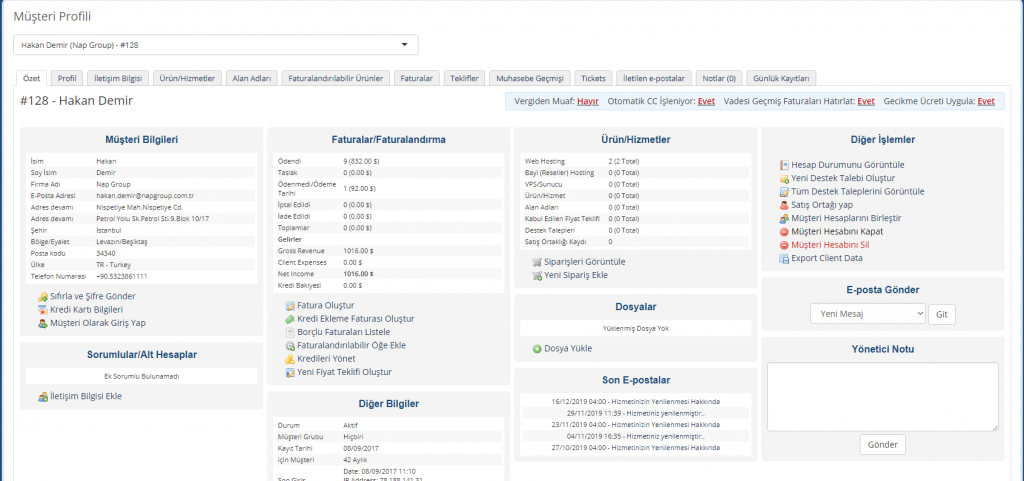This screenshot has height=481, width=1024.
Task: Click the Faturalandırılabilir Öğe Ekle icon
Action: 291,346
